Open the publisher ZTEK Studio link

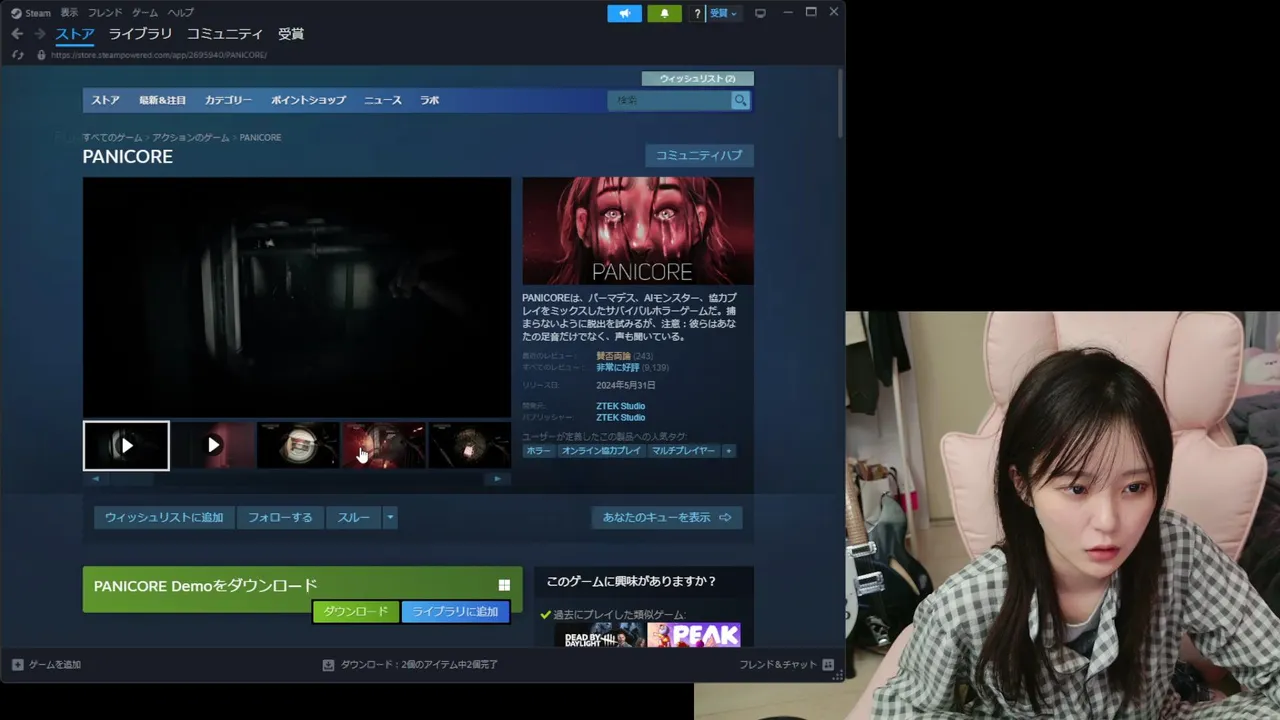tap(620, 417)
